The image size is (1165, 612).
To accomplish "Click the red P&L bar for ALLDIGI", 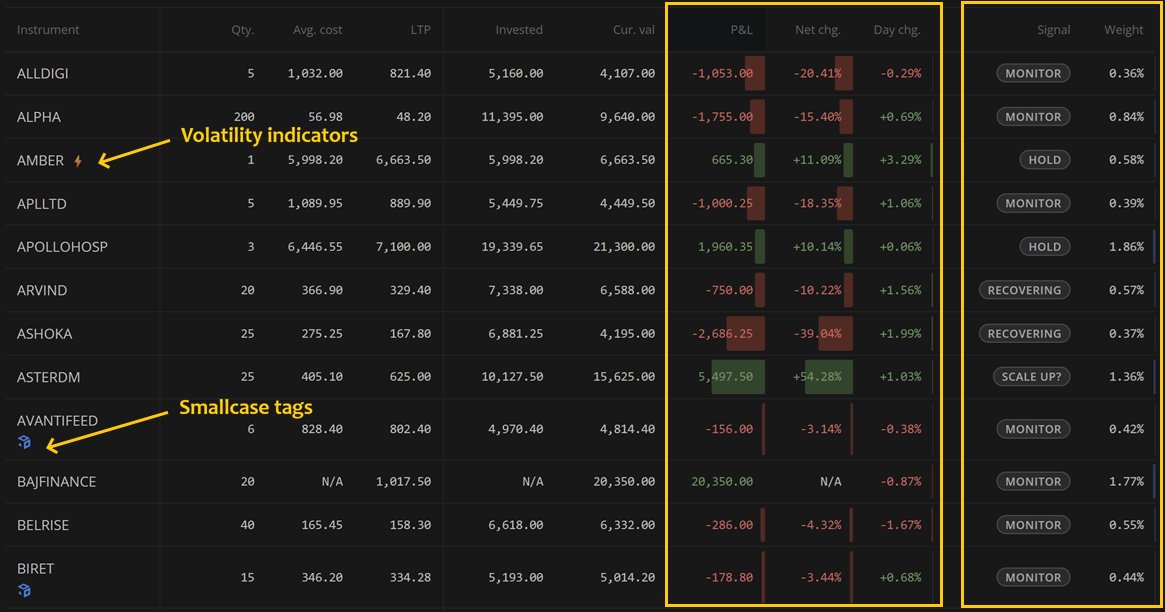I will [756, 73].
